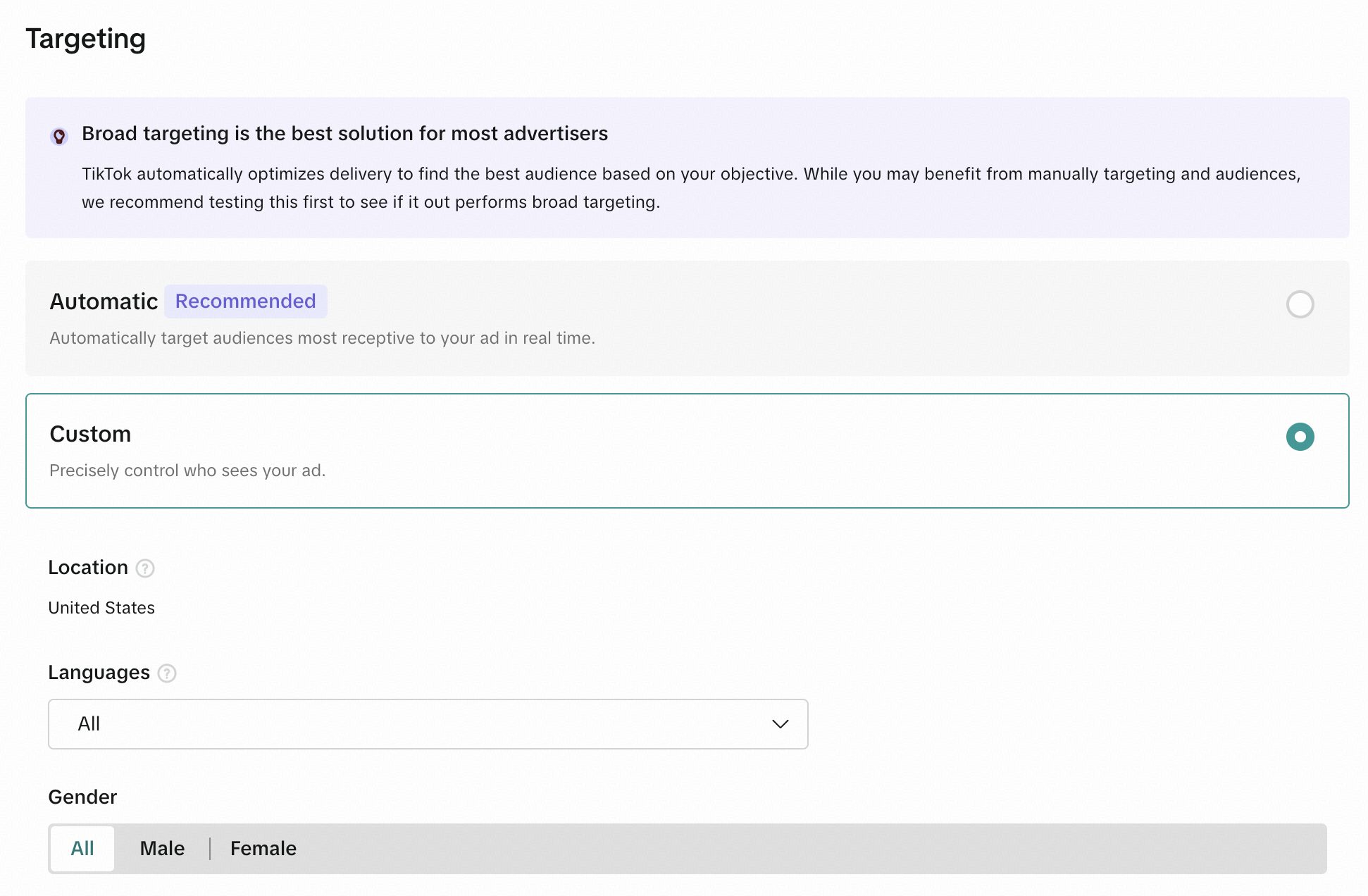Switch Gender to Male

click(162, 848)
